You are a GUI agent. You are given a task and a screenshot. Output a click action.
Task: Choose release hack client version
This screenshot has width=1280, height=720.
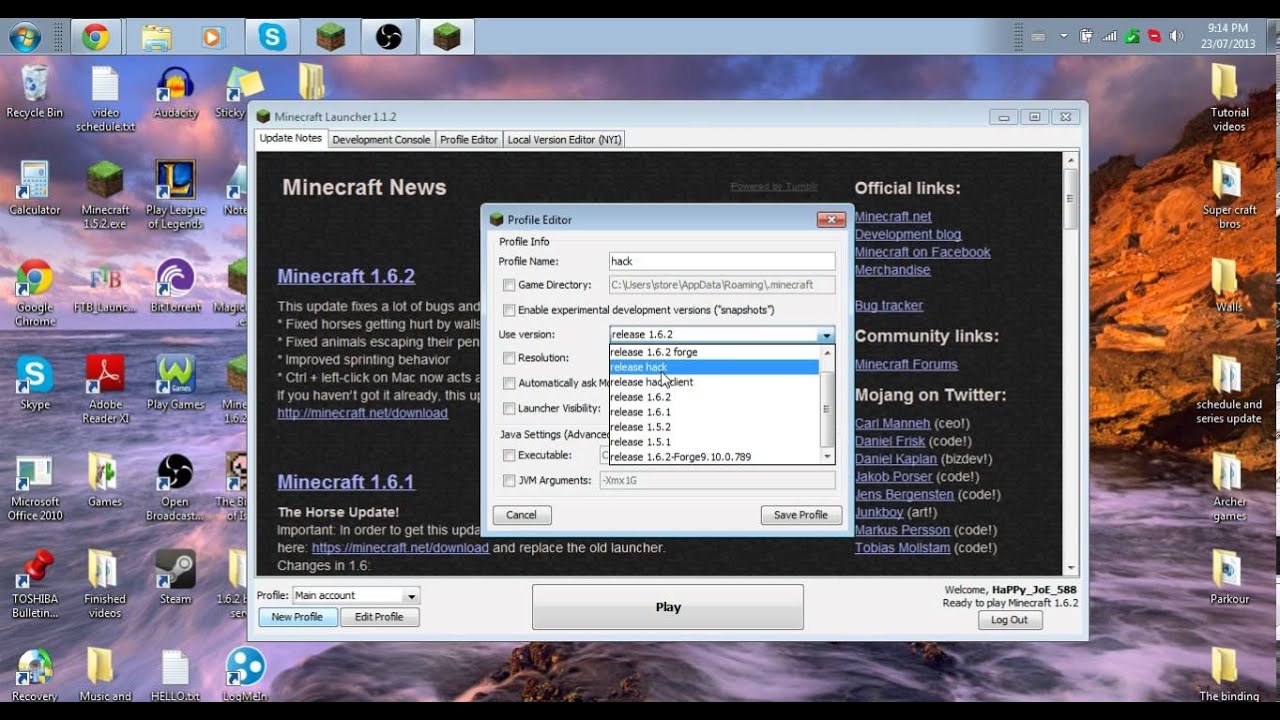[714, 382]
